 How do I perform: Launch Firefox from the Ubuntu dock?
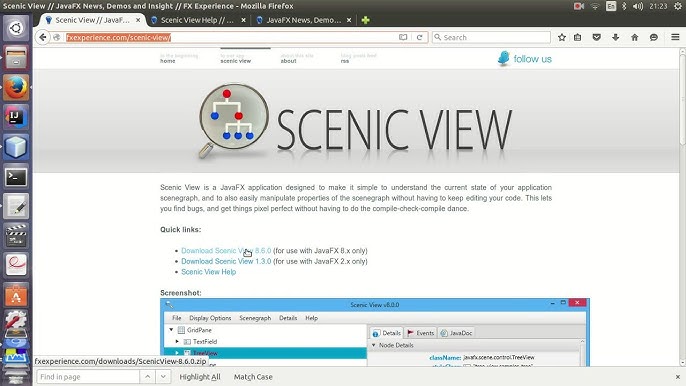pyautogui.click(x=16, y=88)
